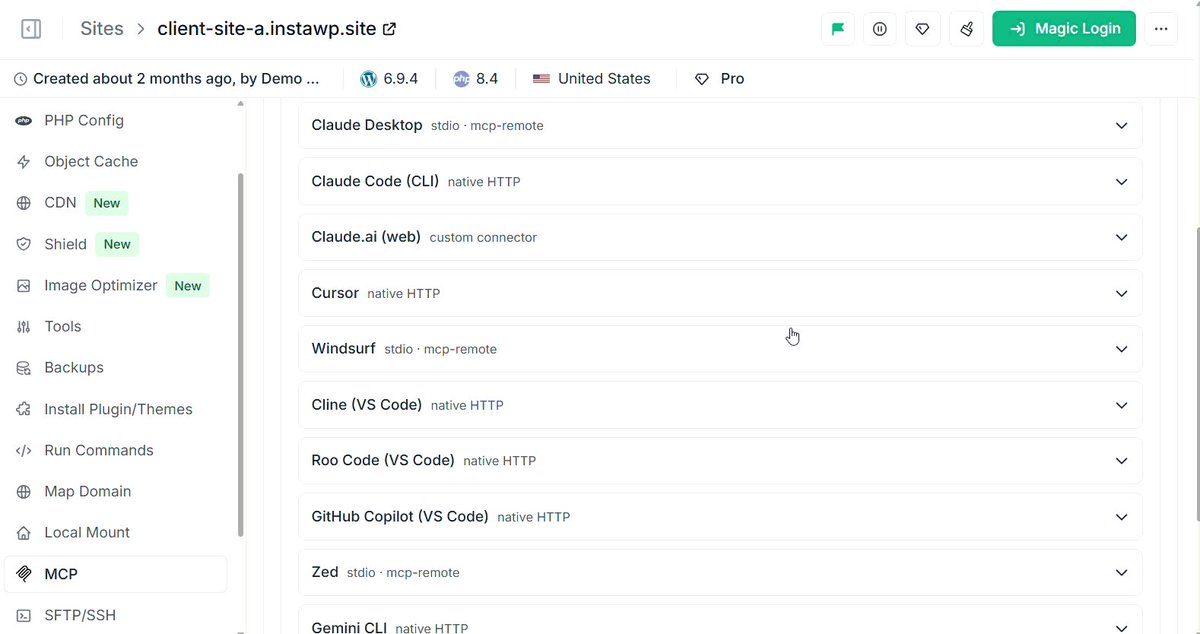Open external link icon next to site name
Image resolution: width=1200 pixels, height=634 pixels.
(390, 29)
